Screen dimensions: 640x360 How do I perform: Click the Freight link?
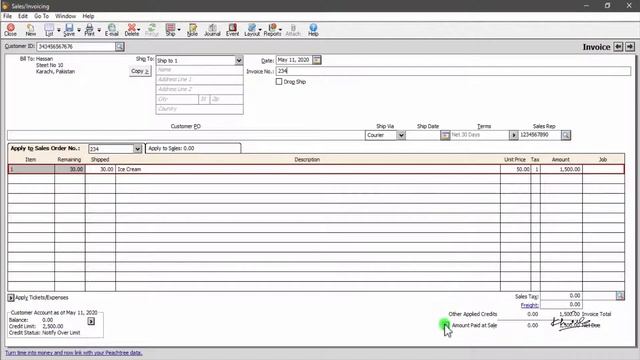click(529, 305)
